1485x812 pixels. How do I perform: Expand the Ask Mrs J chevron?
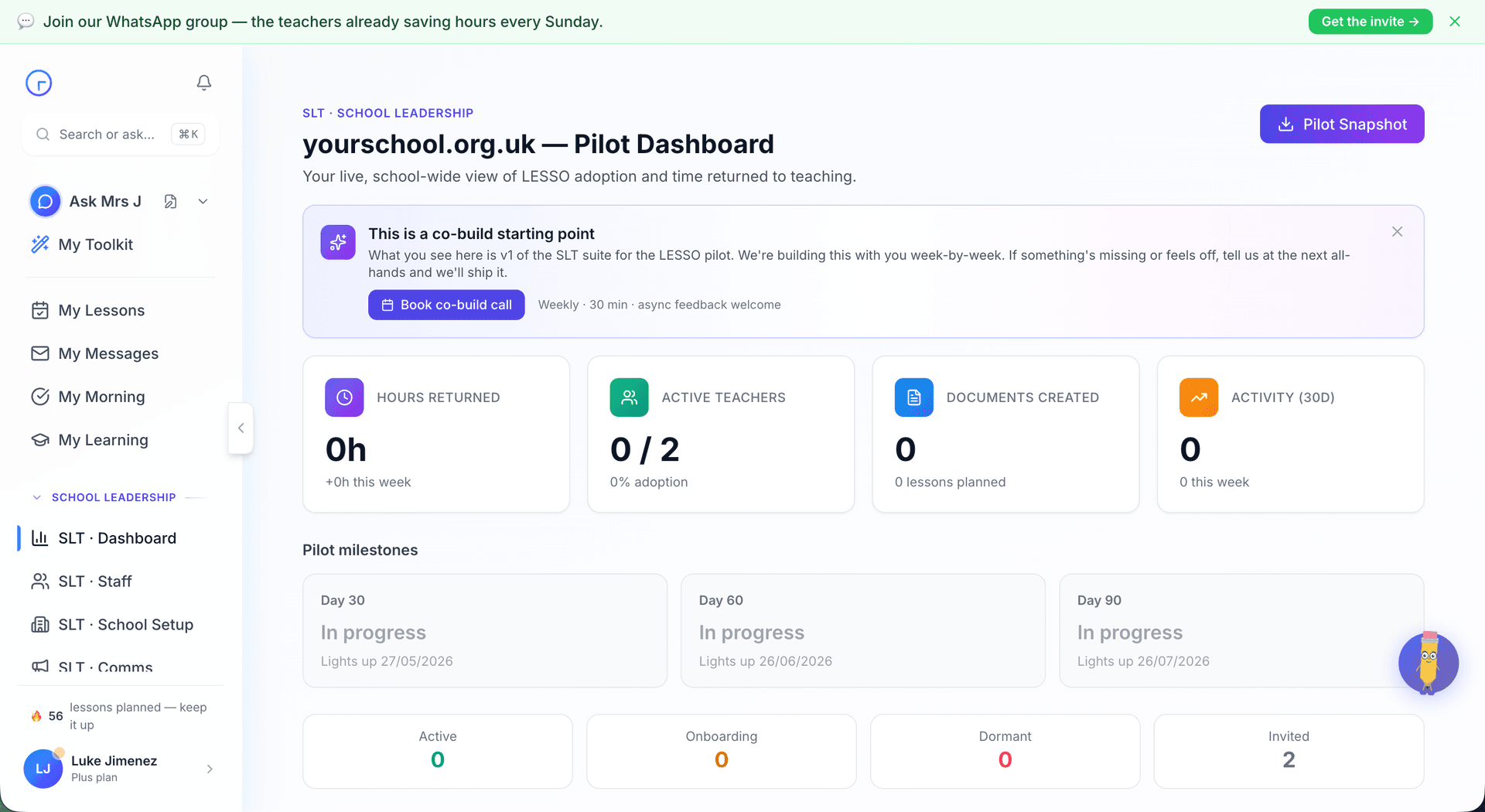point(203,202)
